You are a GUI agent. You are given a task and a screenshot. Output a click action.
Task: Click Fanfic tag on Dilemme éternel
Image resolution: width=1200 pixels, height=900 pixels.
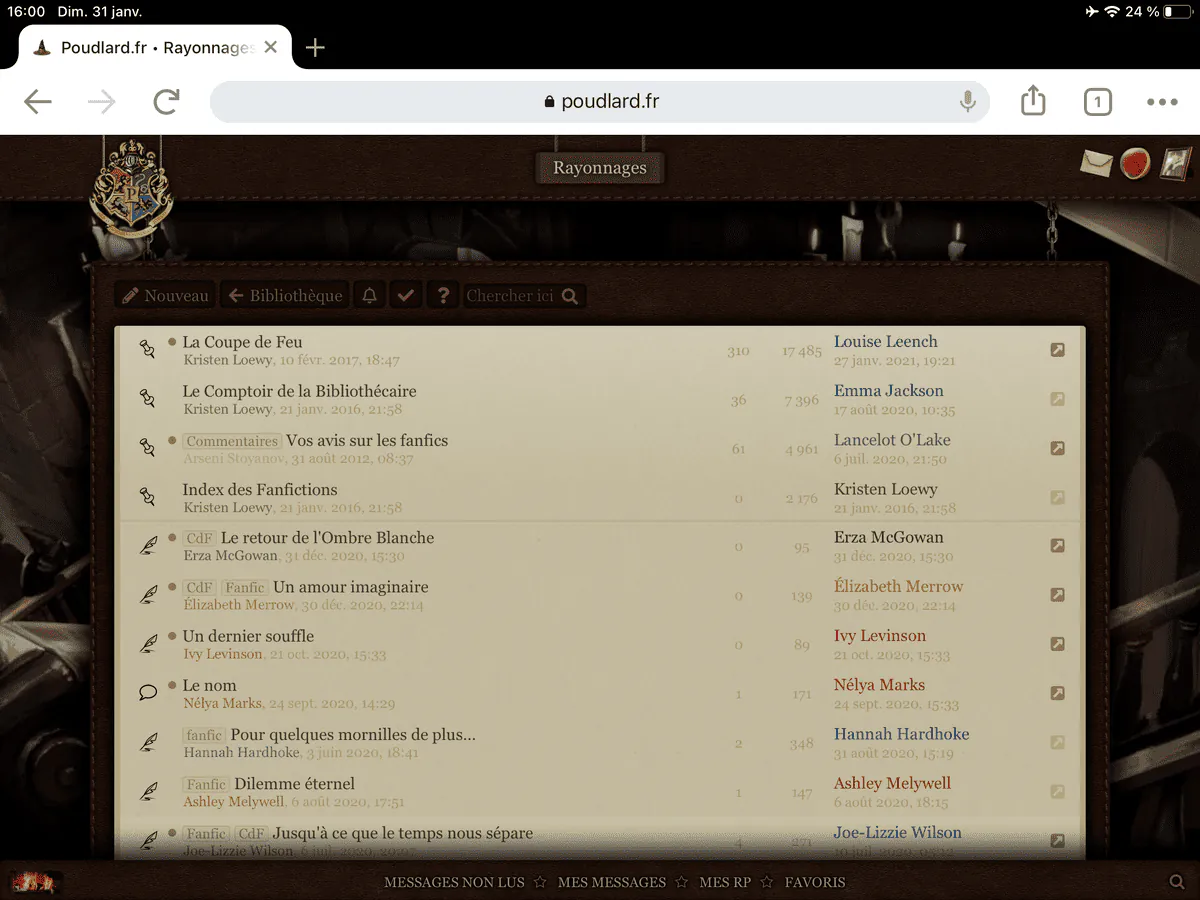point(206,785)
